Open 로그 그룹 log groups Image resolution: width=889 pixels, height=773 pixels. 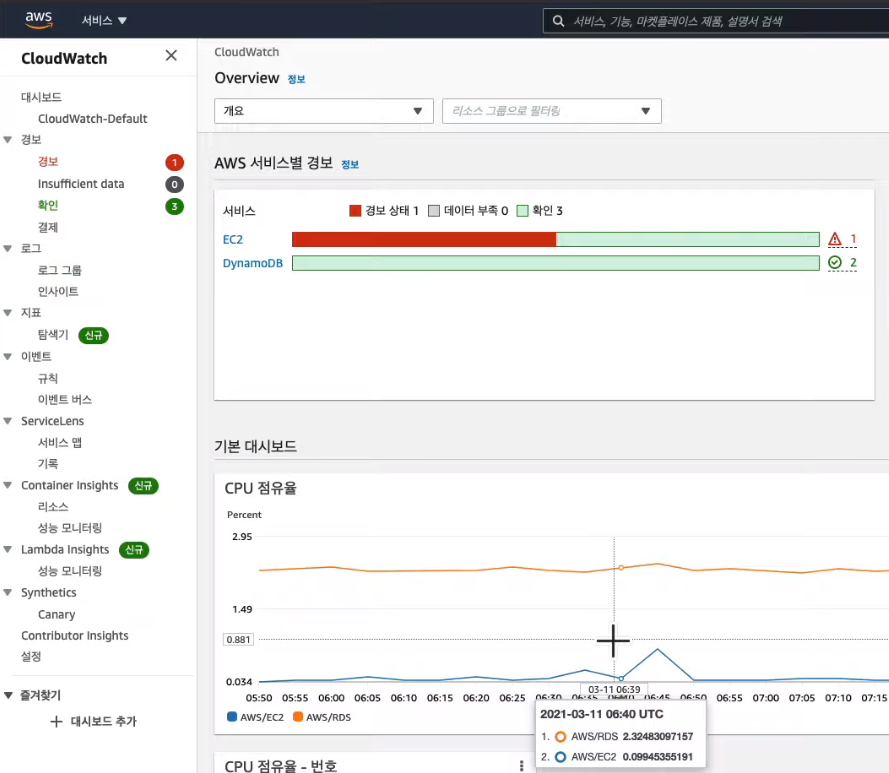pyautogui.click(x=60, y=270)
